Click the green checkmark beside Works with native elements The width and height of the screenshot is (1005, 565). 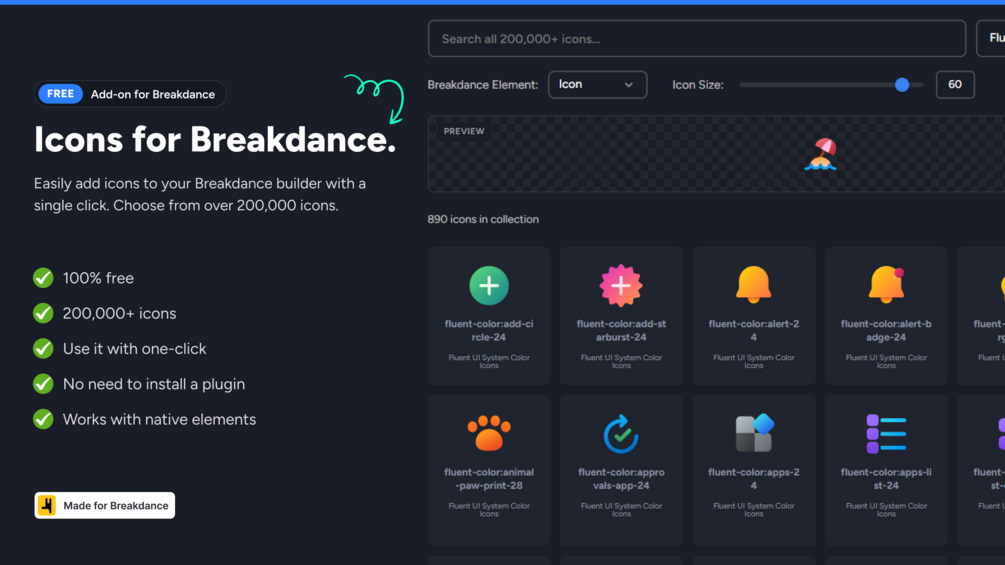tap(43, 418)
